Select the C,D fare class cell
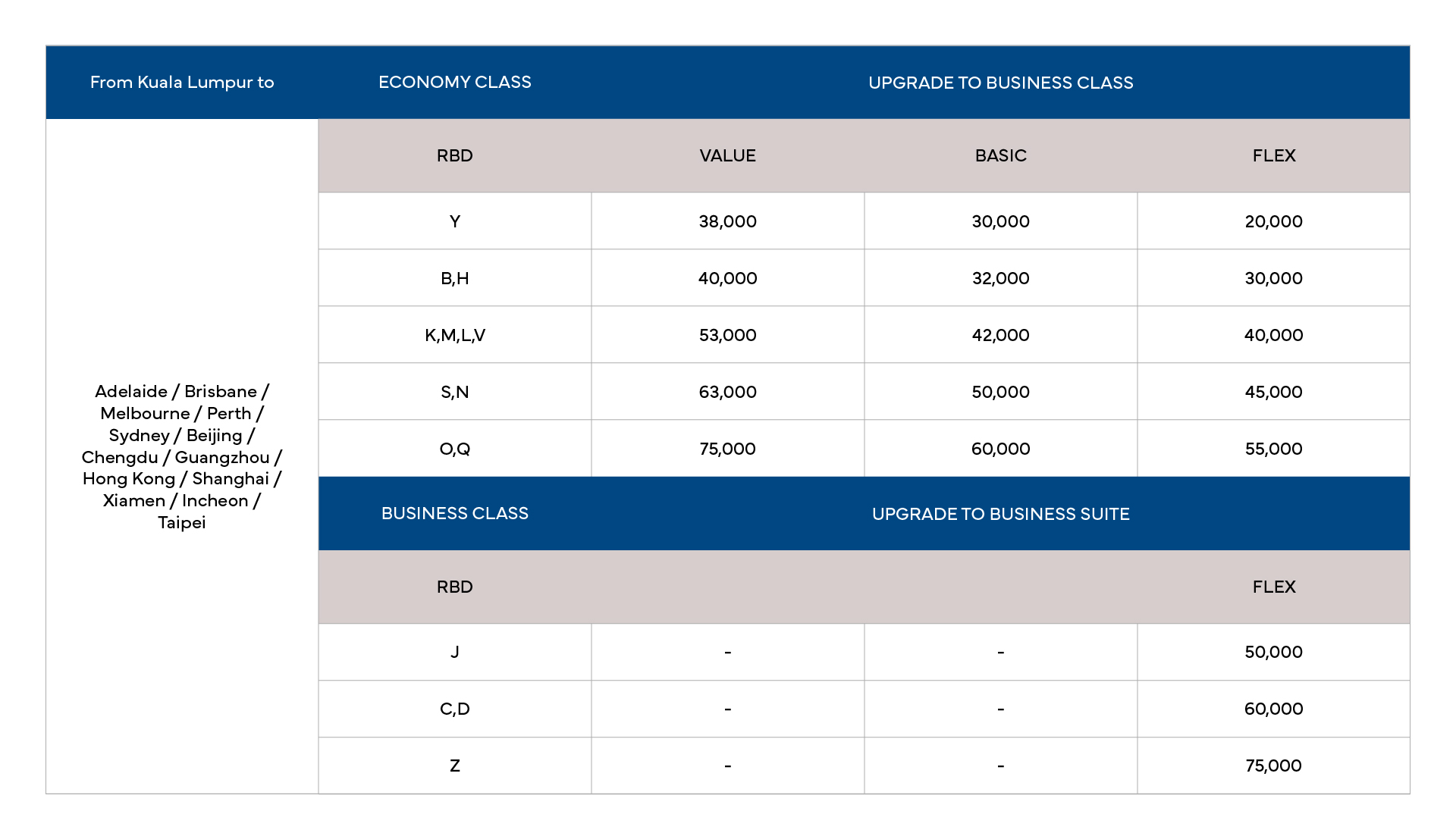 pyautogui.click(x=454, y=709)
